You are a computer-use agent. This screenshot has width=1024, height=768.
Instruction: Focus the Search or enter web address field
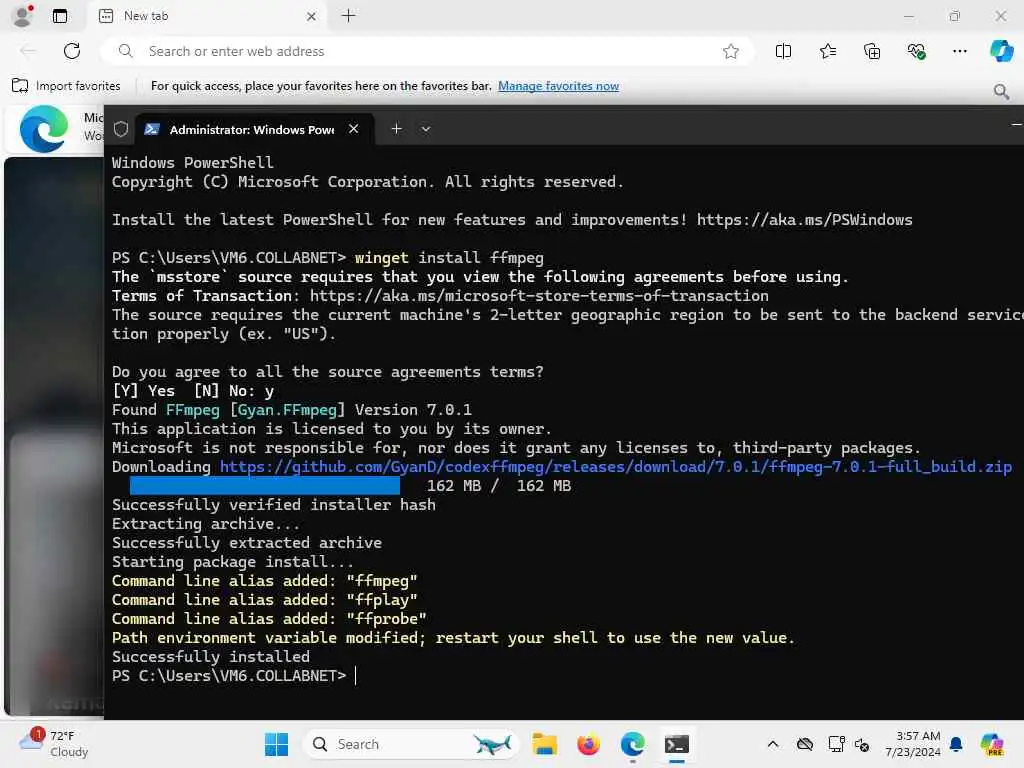point(427,51)
